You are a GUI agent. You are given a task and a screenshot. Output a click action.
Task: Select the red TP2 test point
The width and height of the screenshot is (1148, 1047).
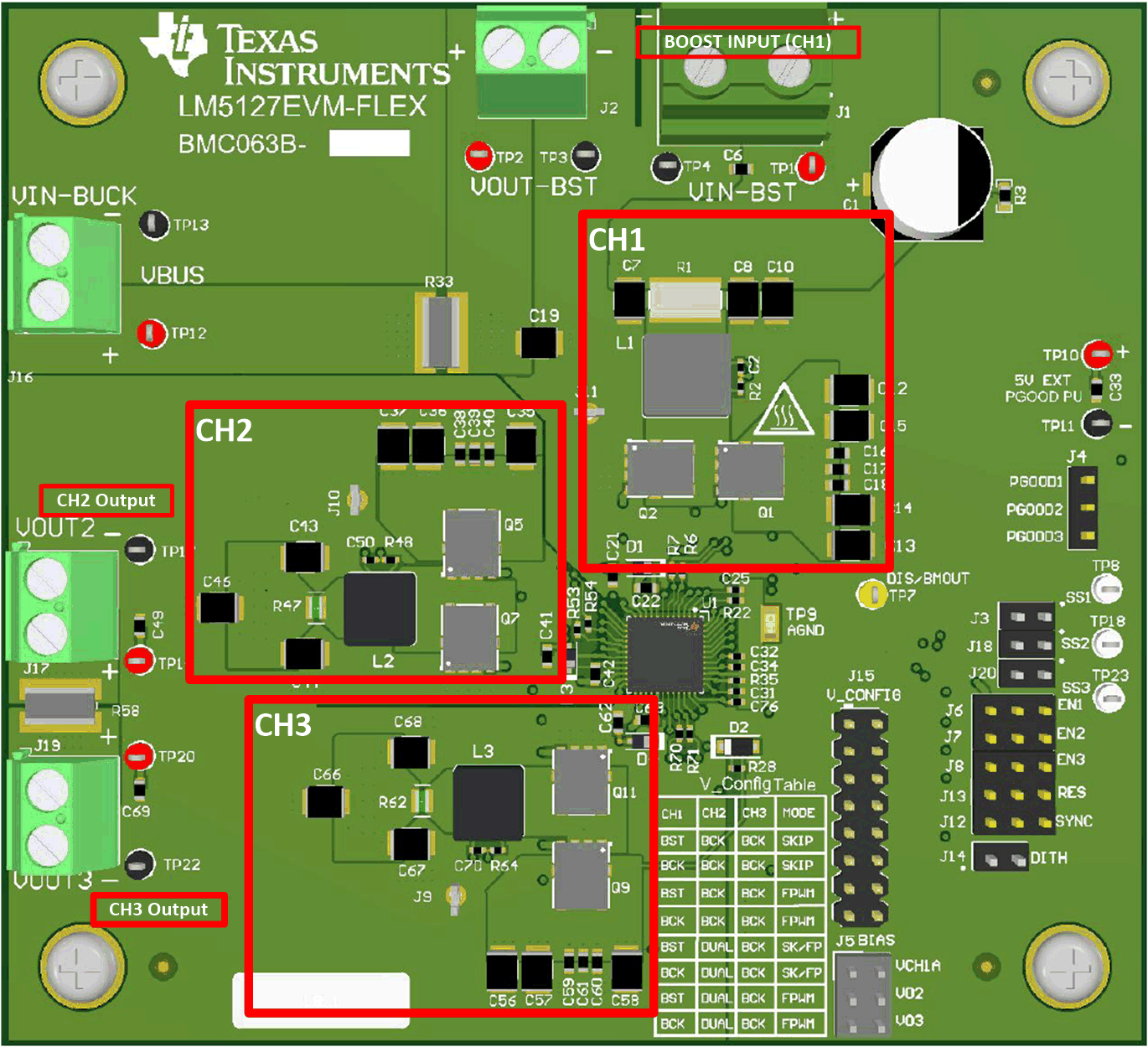click(479, 155)
